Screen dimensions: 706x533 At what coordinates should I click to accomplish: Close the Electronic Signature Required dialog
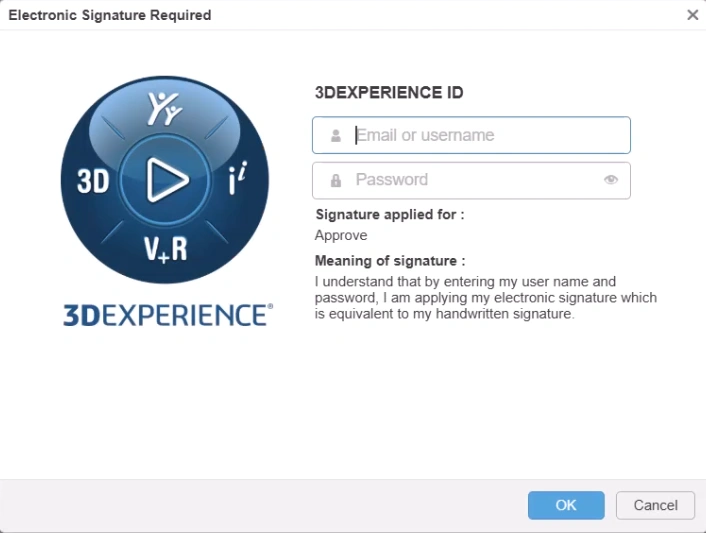[x=692, y=15]
